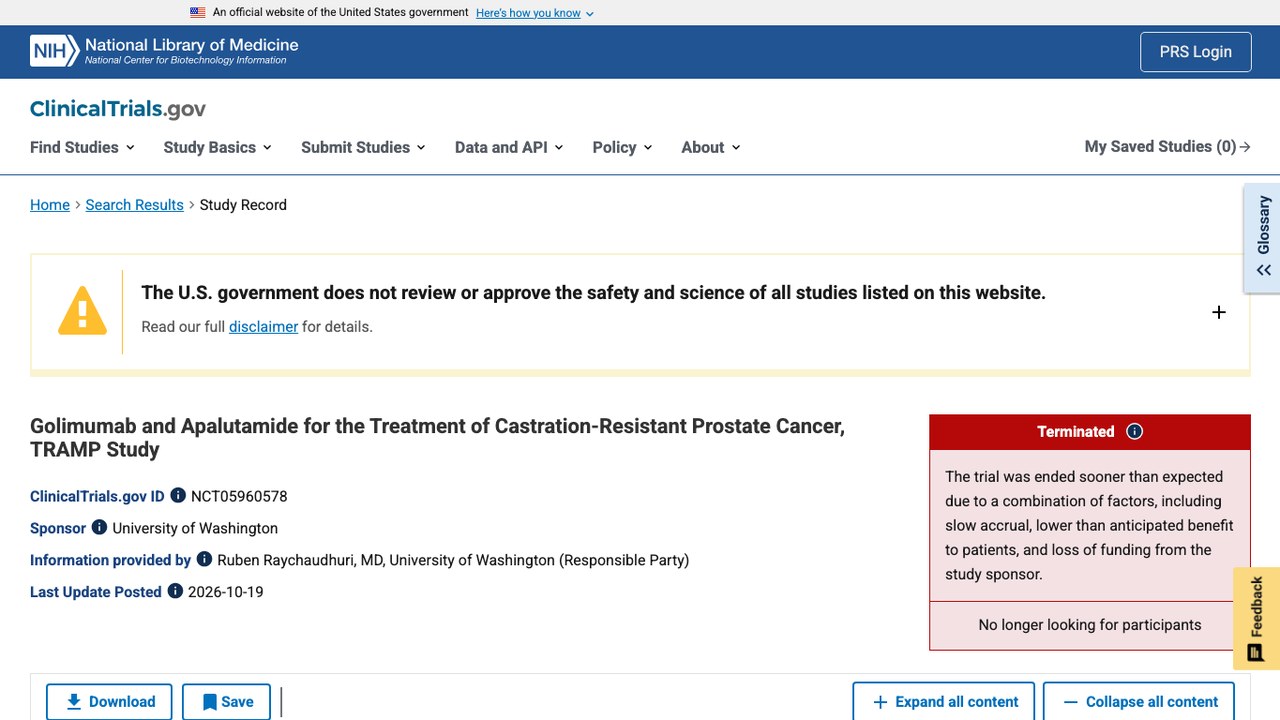Open info icon beside Information provided by

click(204, 559)
